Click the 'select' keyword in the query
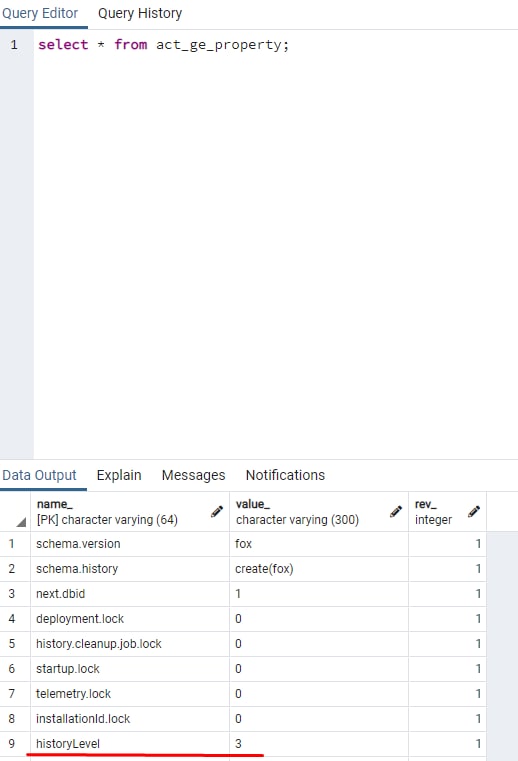Viewport: 518px width, 761px height. (63, 45)
